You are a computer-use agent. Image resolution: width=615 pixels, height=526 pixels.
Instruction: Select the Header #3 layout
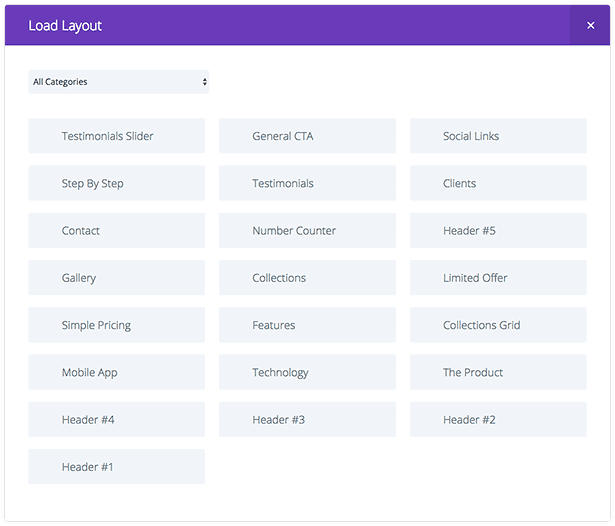(307, 420)
